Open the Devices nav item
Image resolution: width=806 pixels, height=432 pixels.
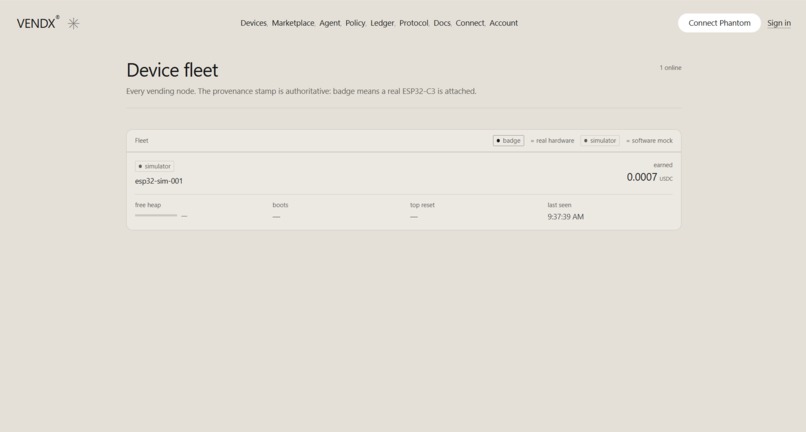253,23
